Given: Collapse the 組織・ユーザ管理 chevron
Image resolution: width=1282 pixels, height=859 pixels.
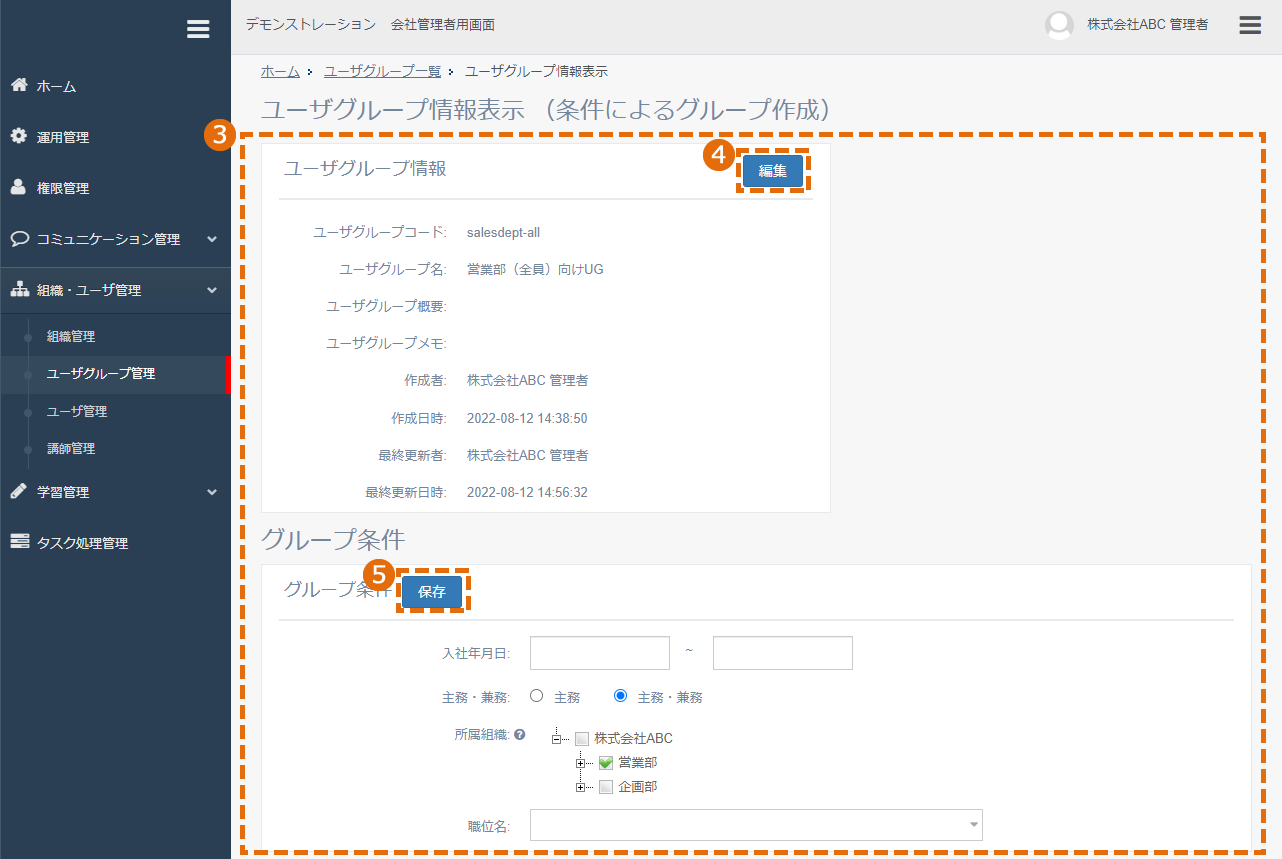Looking at the screenshot, I should [x=211, y=290].
